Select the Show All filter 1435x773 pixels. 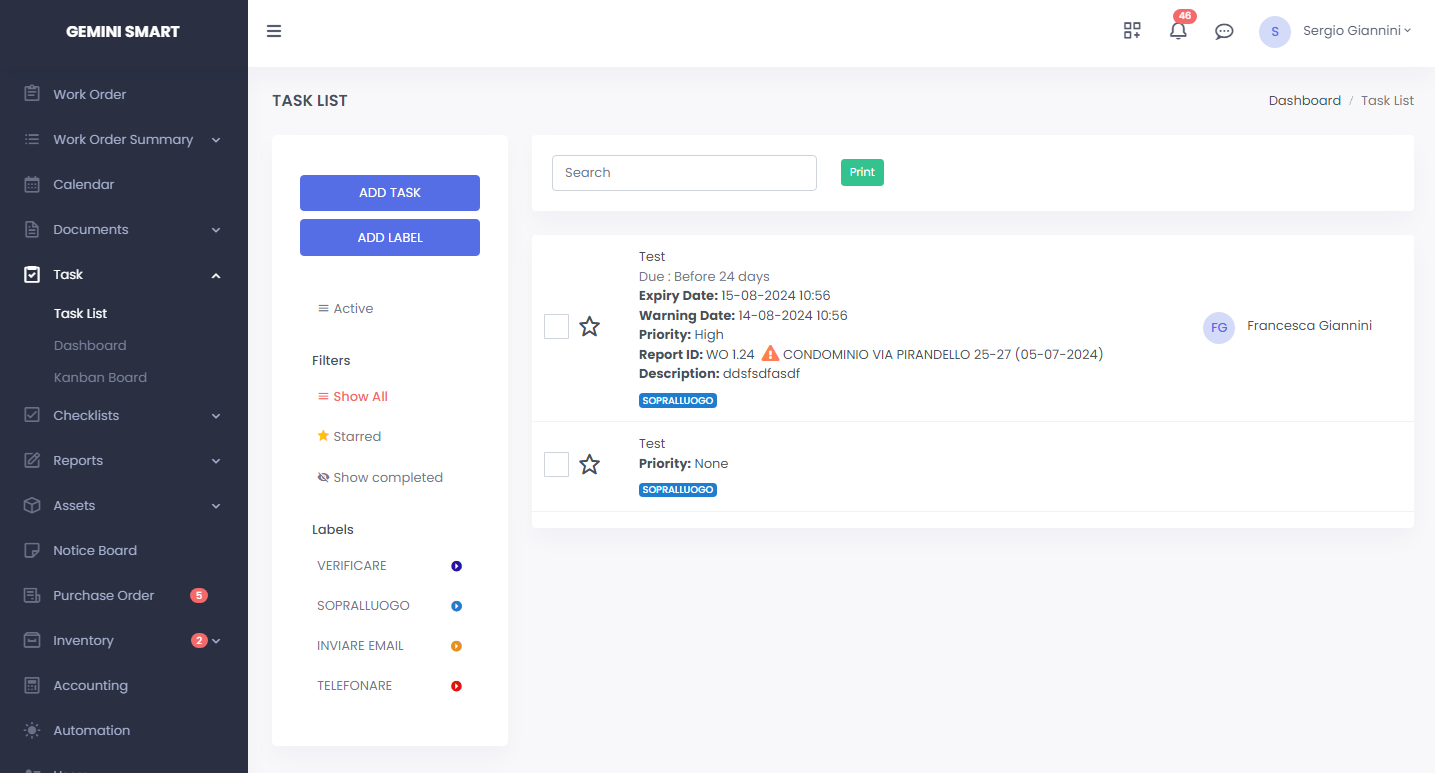pos(352,396)
